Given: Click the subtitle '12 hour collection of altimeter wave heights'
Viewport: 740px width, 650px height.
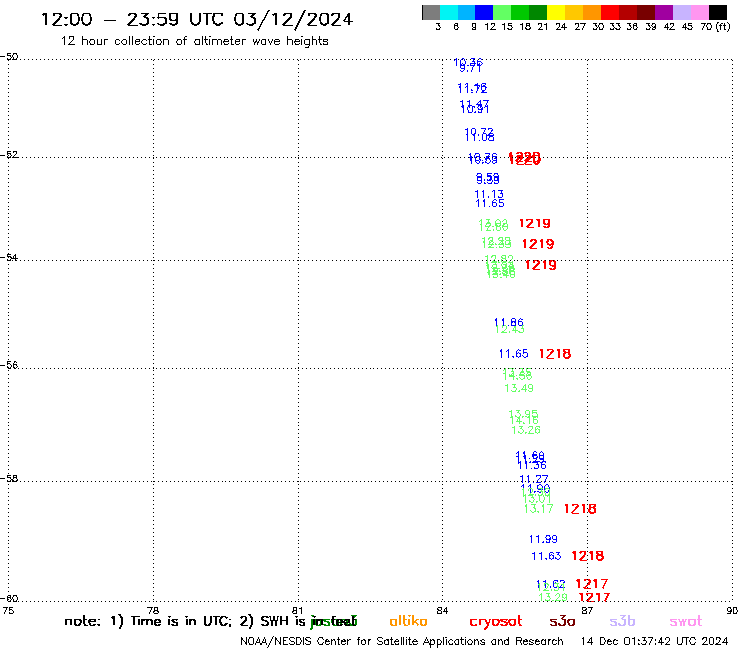Looking at the screenshot, I should point(194,41).
